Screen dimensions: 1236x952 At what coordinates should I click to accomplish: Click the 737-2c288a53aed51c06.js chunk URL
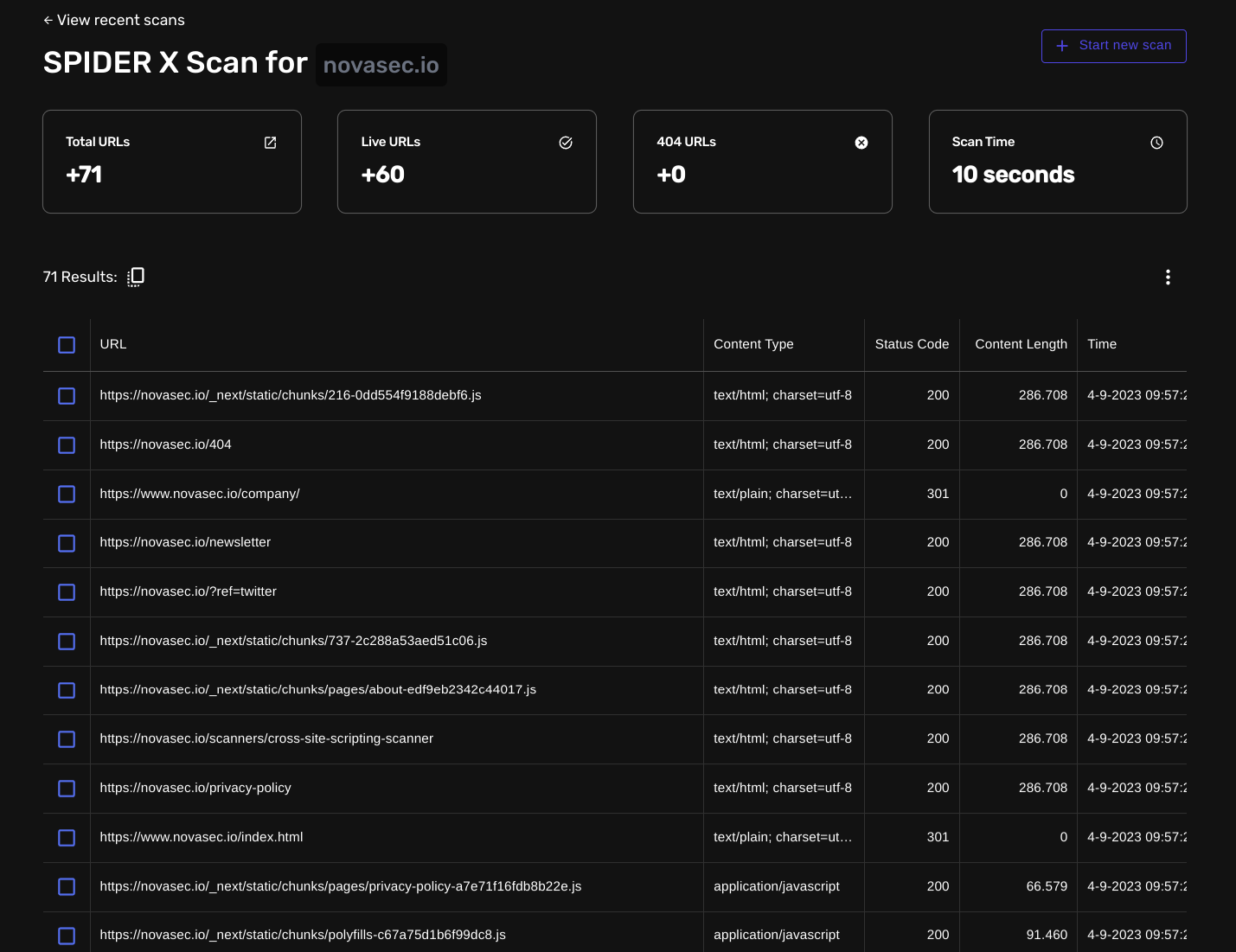293,641
